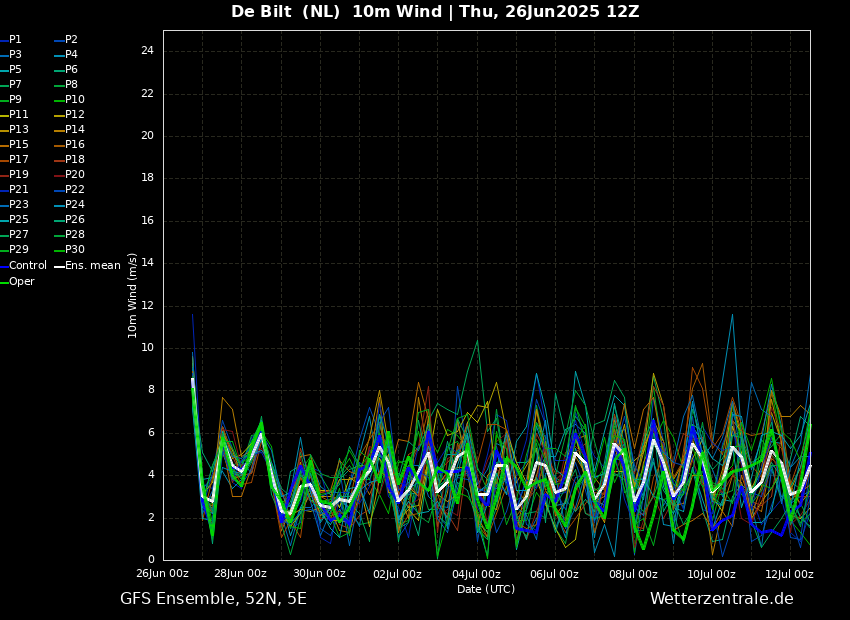This screenshot has height=620, width=850.
Task: Select the Ens. mean legend entry
Action: pyautogui.click(x=92, y=266)
